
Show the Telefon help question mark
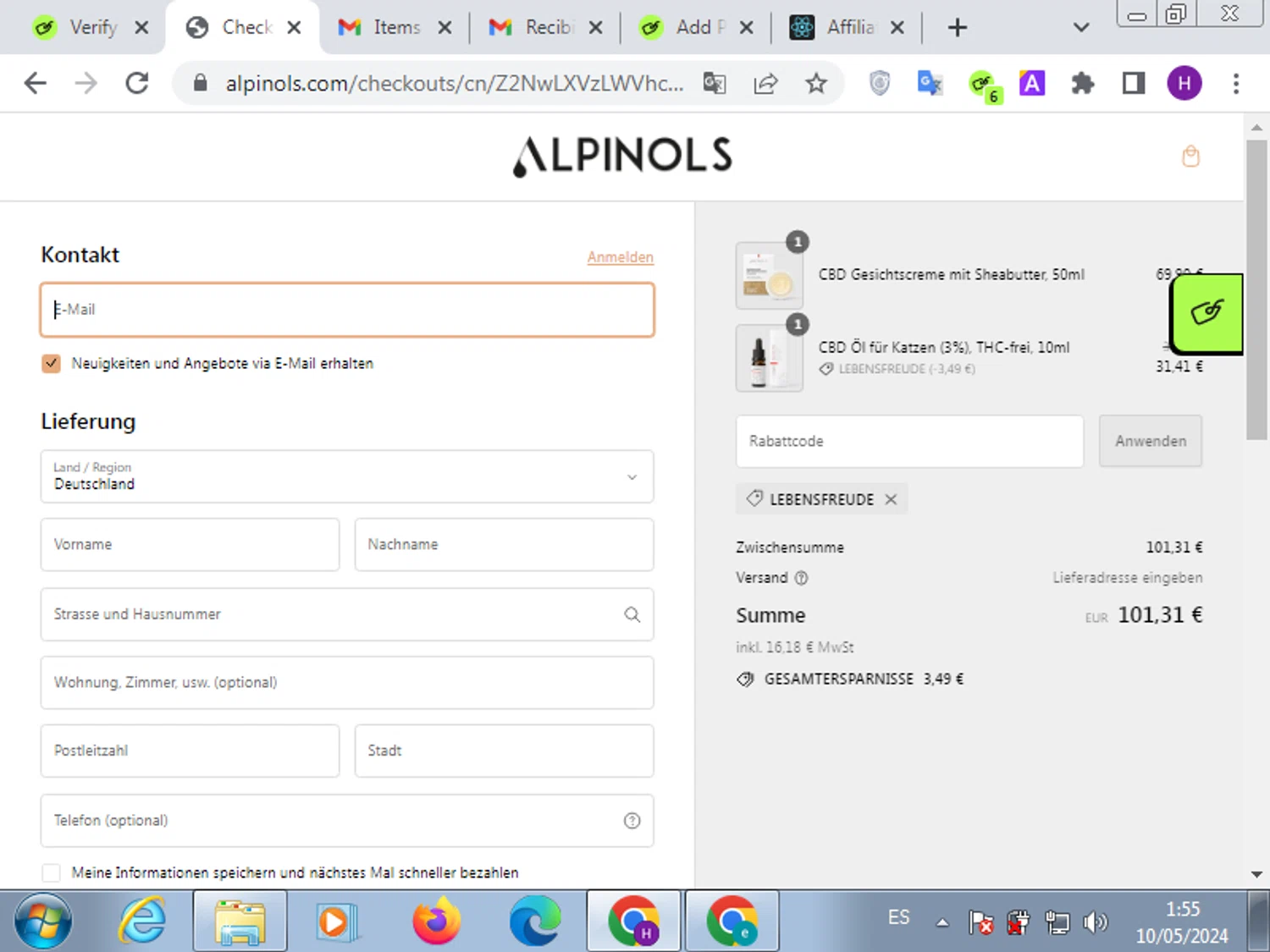(632, 820)
